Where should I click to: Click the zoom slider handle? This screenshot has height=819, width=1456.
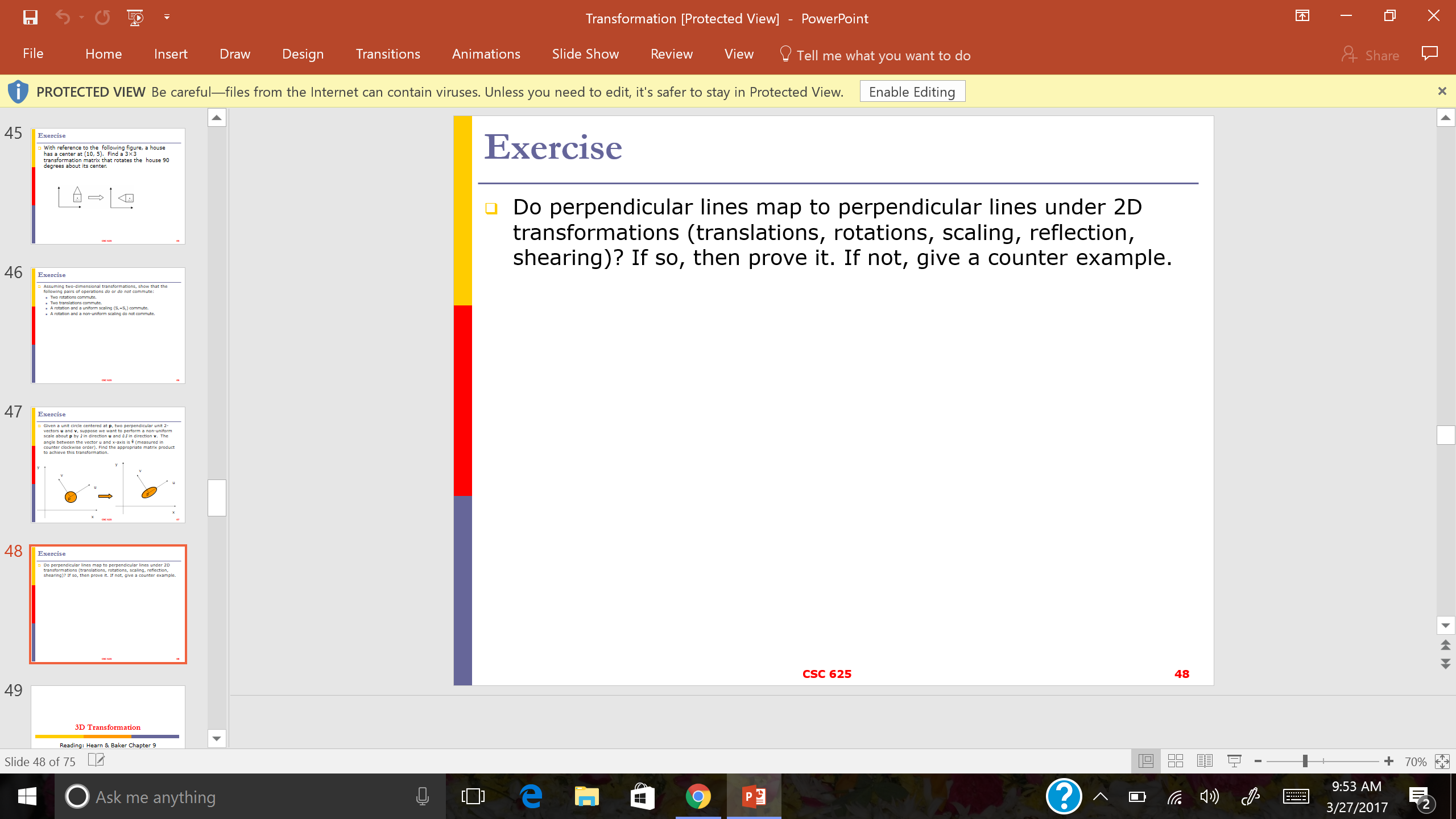click(1305, 761)
